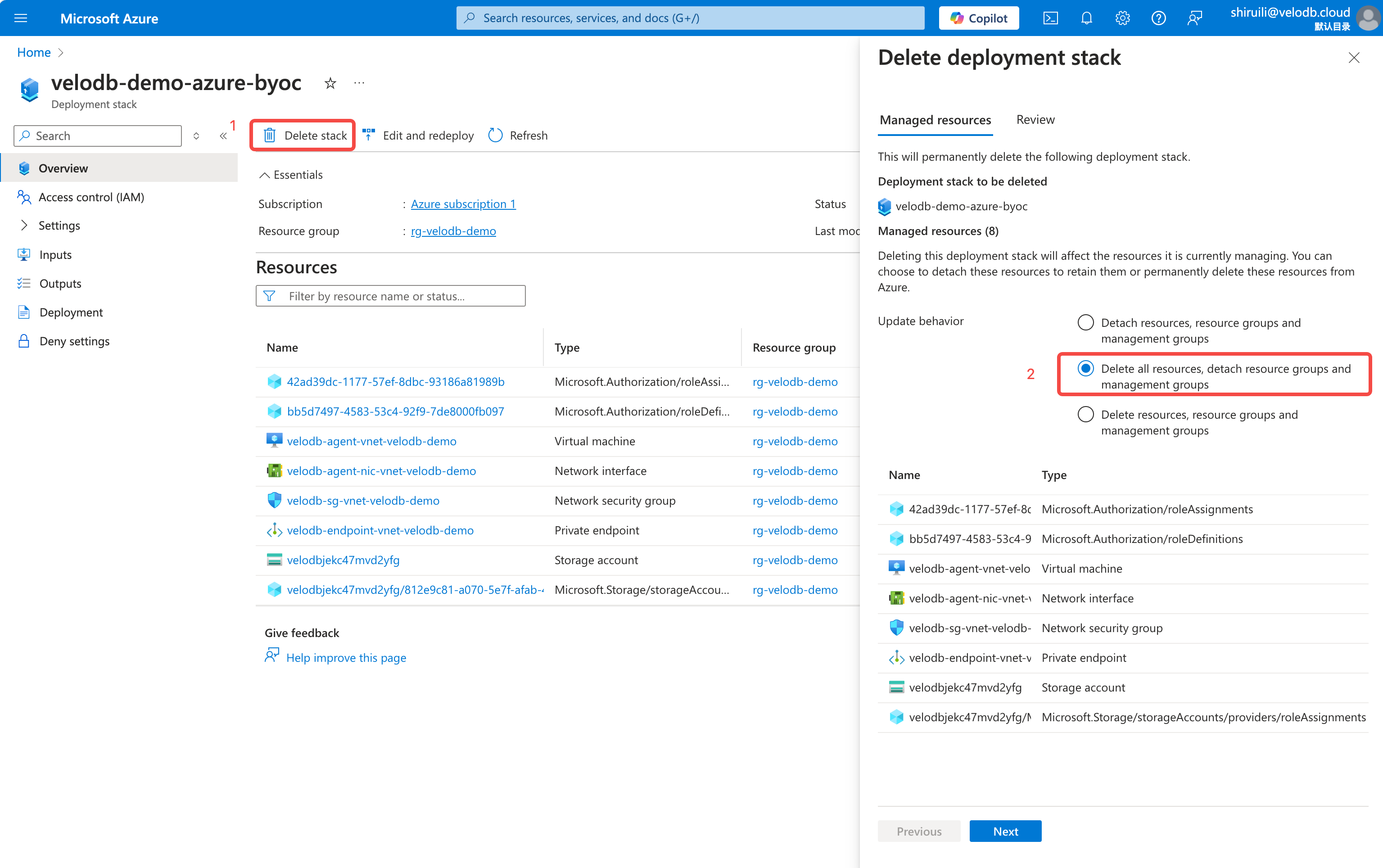Select Delete all resources, detach resource groups option
This screenshot has width=1383, height=868.
pyautogui.click(x=1085, y=369)
